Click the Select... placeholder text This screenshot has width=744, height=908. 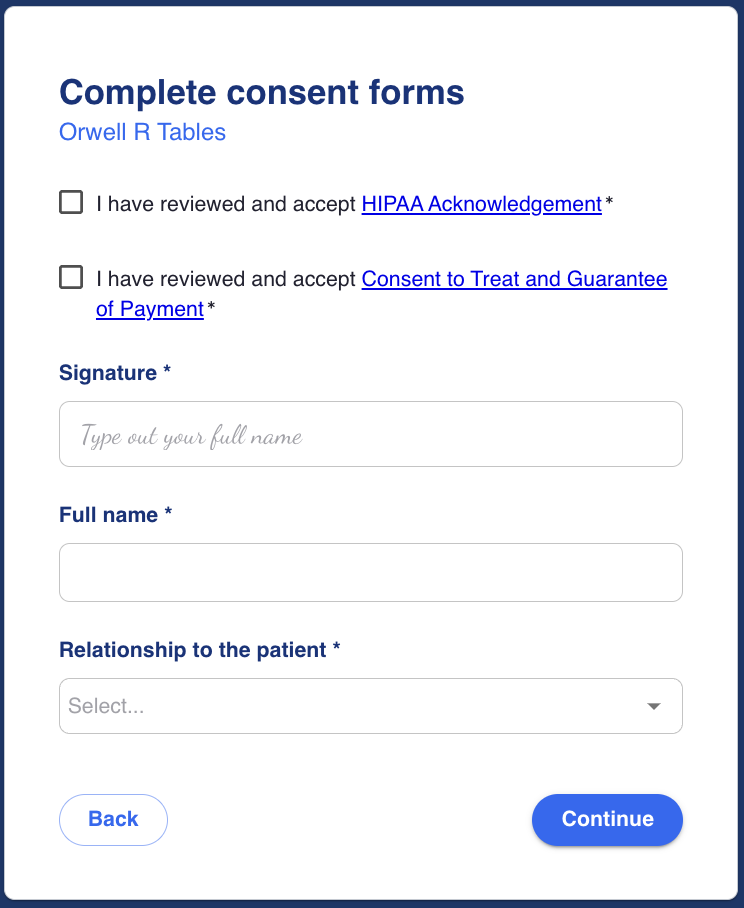click(x=106, y=706)
